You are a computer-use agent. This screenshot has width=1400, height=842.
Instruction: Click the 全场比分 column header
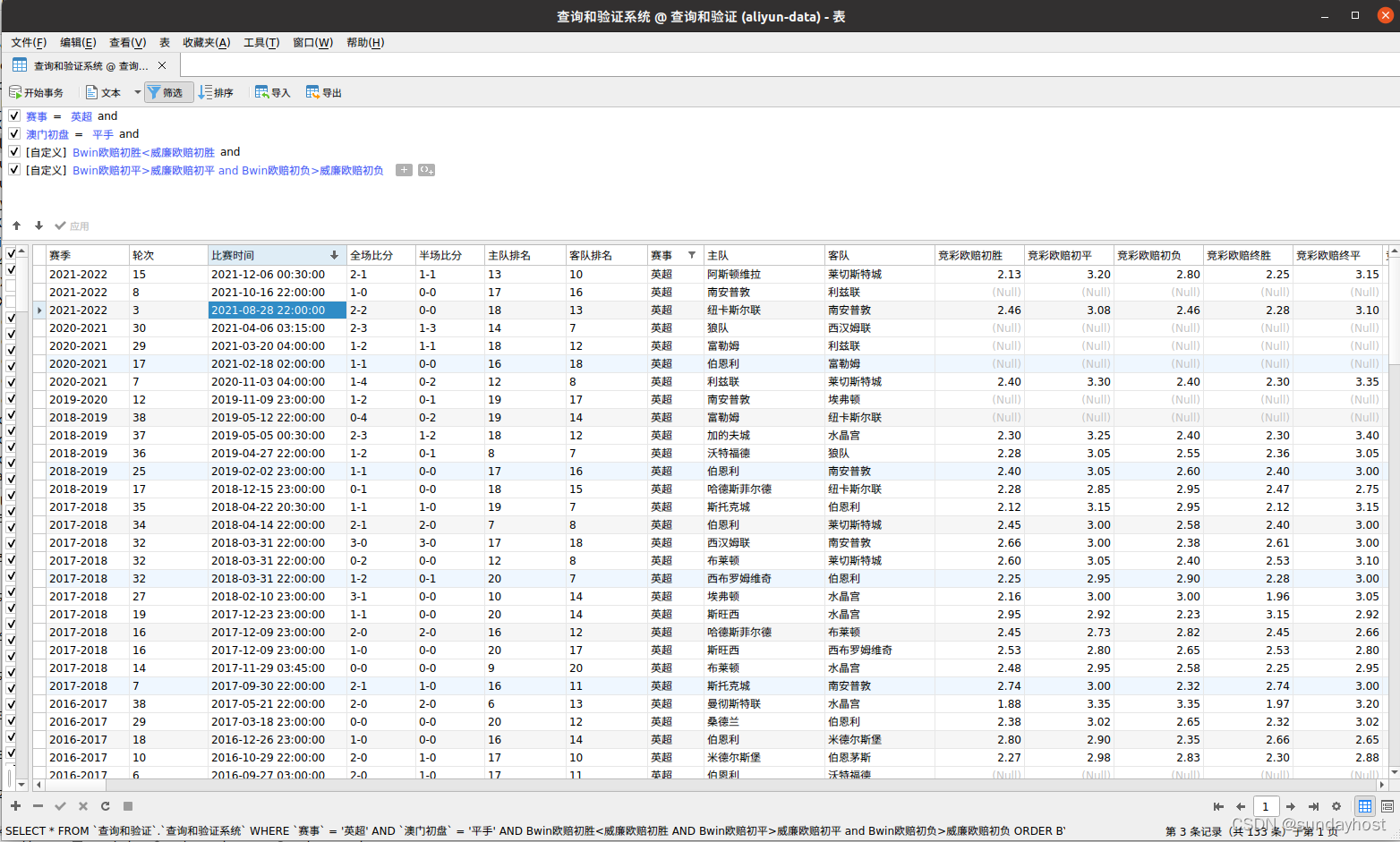click(381, 255)
